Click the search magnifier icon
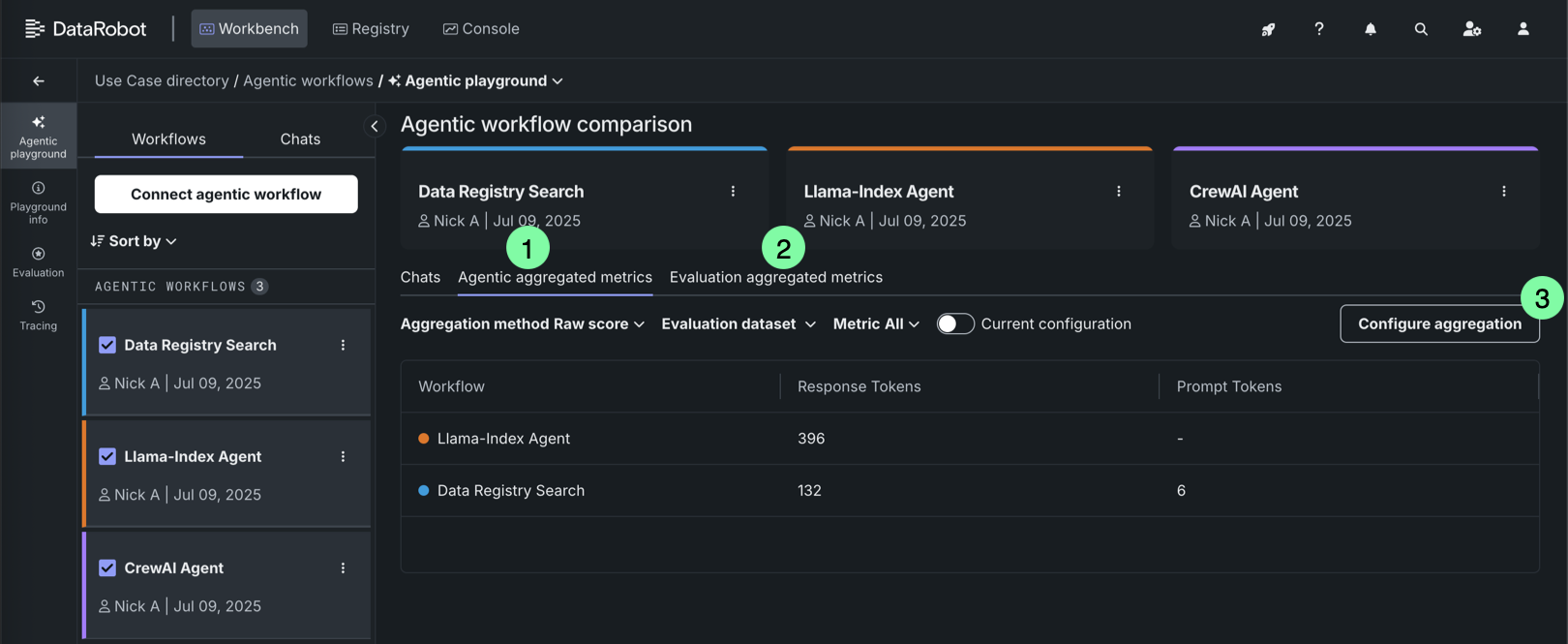 point(1421,29)
